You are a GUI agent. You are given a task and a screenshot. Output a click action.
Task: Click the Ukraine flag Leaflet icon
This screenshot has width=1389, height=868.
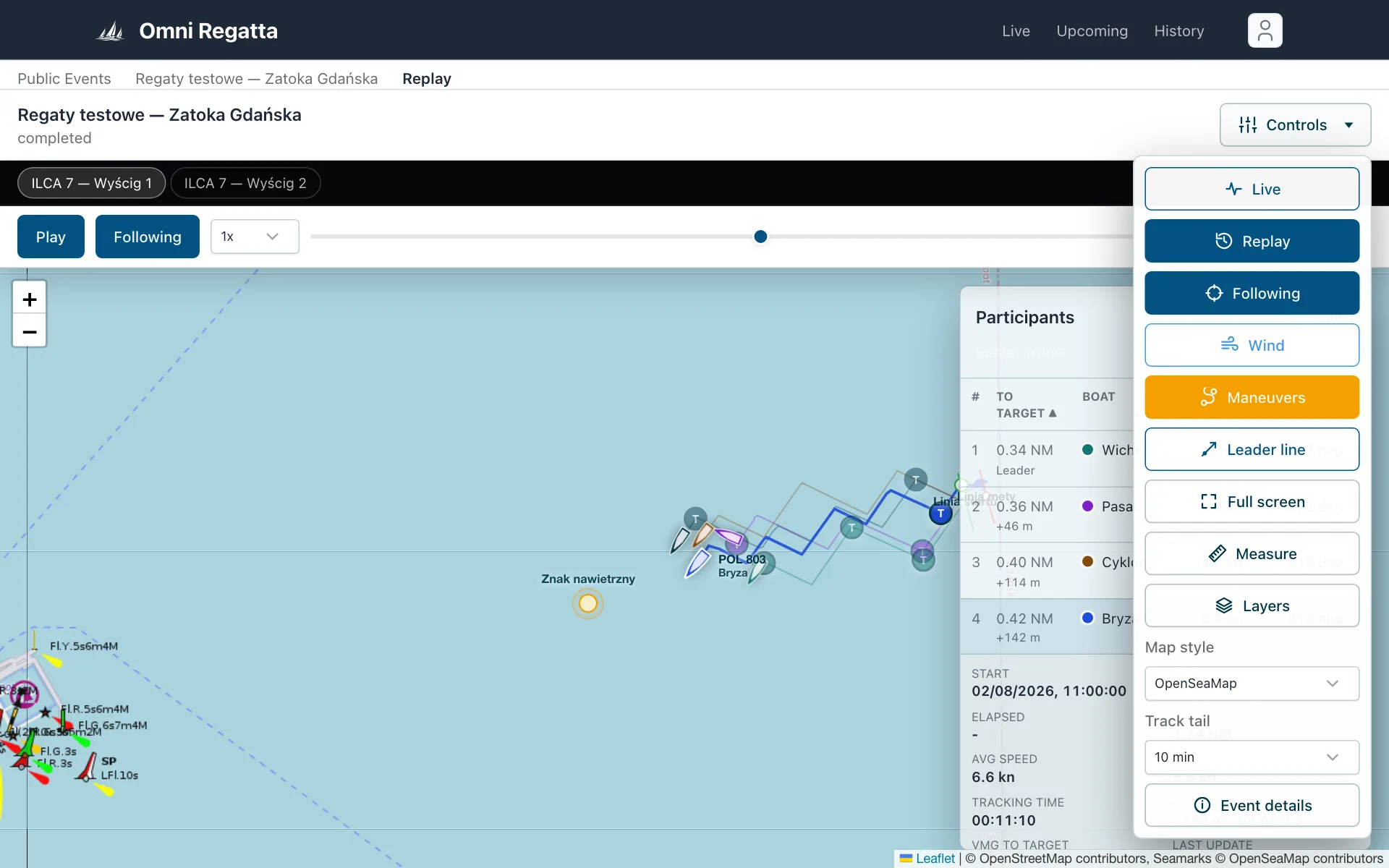(x=906, y=859)
